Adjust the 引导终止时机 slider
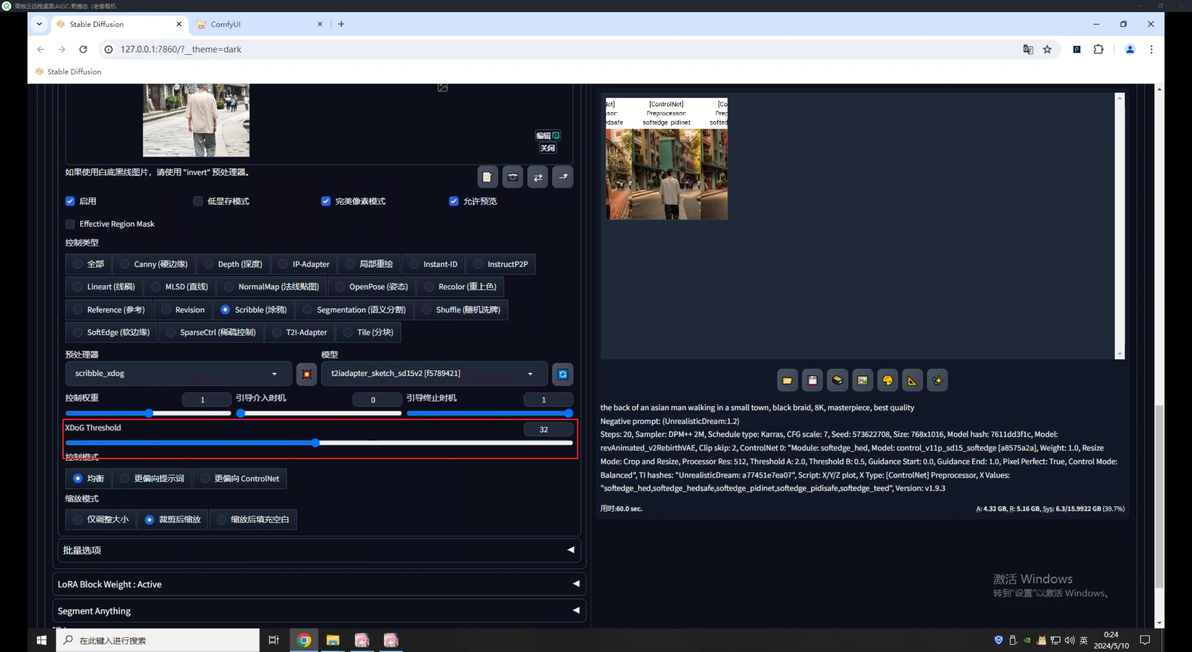Screen dimensions: 1192x652 (x=490, y=413)
